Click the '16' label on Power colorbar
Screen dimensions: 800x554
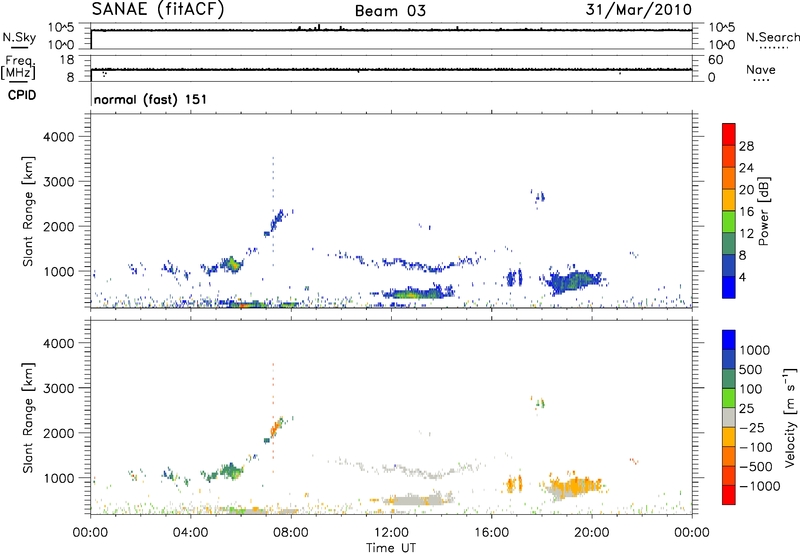746,212
